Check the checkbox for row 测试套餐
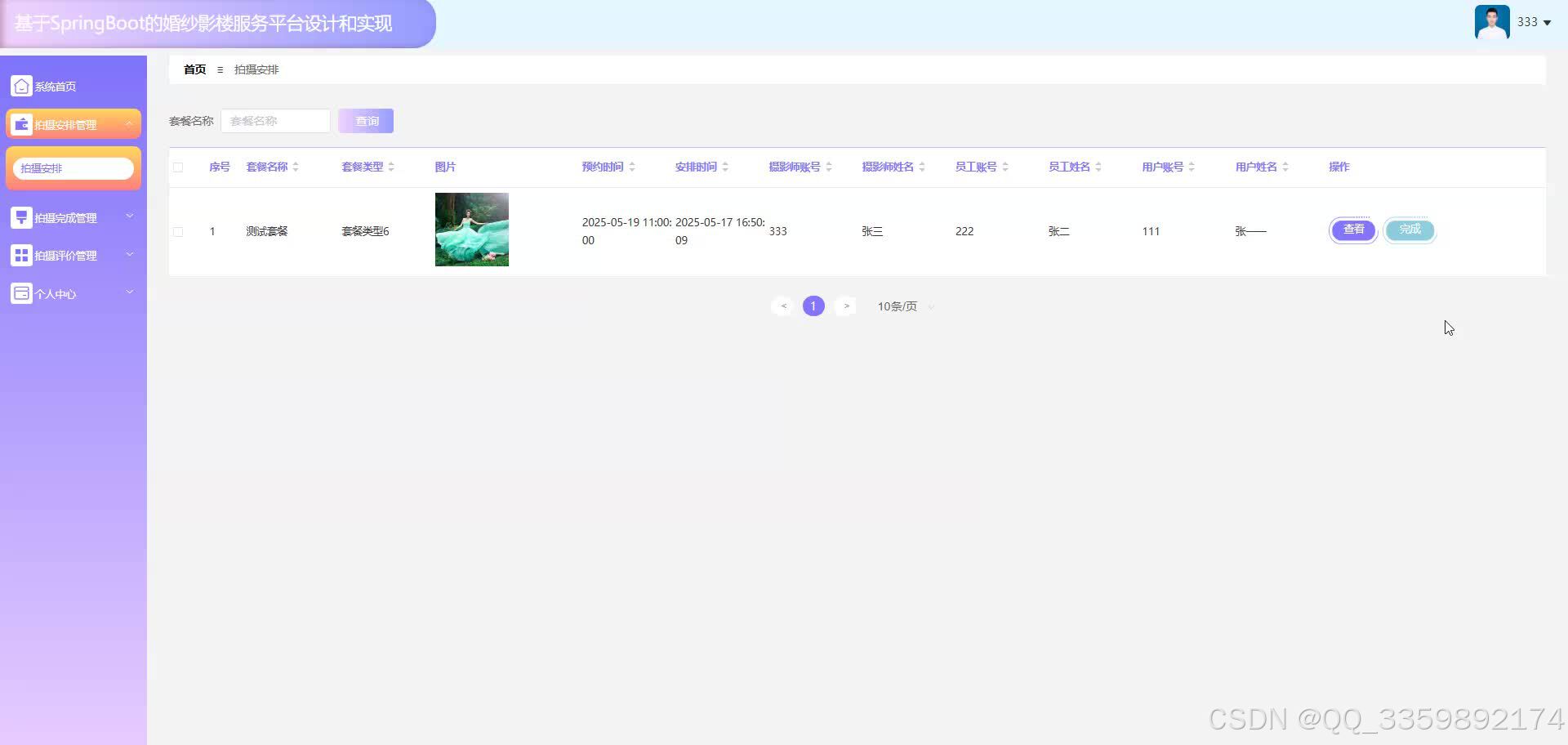This screenshot has height=745, width=1568. point(178,231)
